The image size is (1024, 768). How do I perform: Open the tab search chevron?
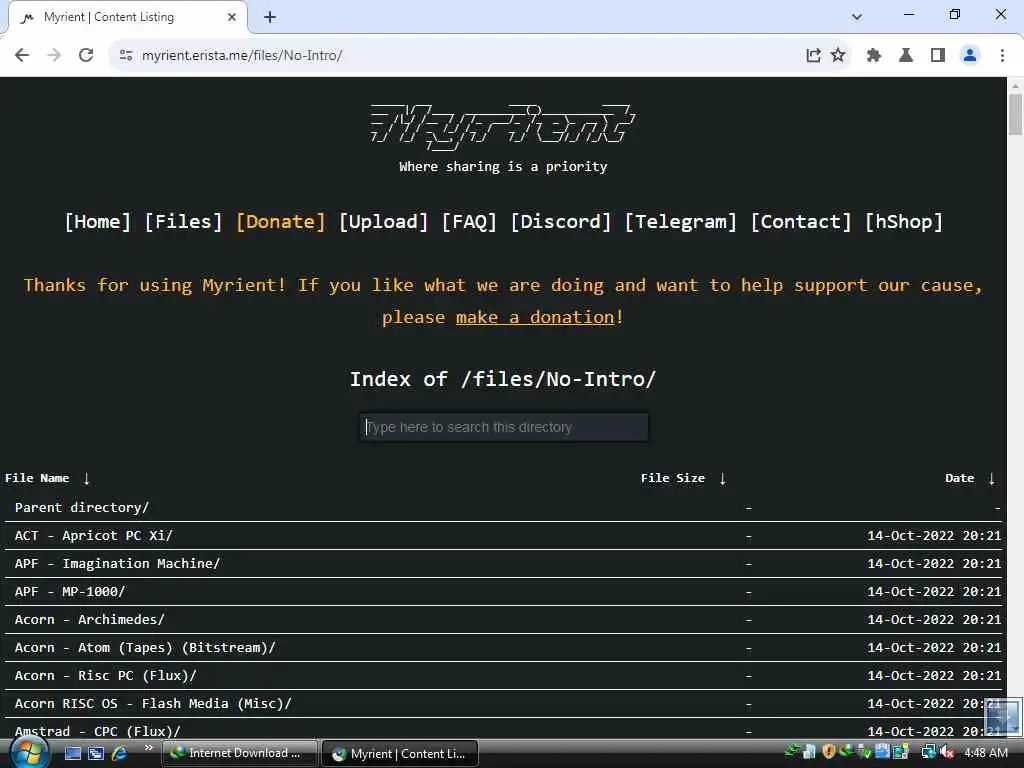pos(857,17)
